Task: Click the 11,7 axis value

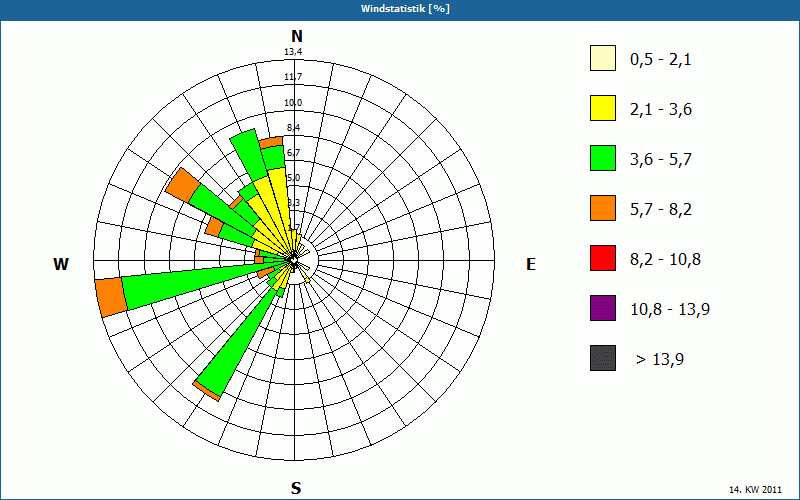Action: 293,77
